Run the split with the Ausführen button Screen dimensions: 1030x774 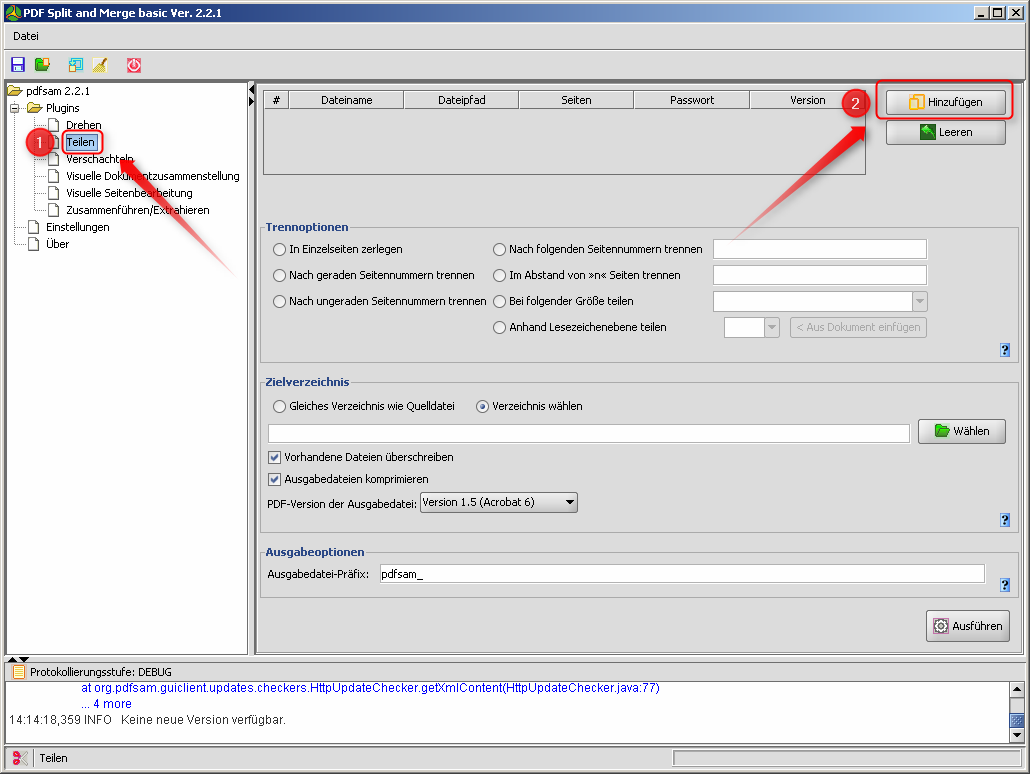967,625
